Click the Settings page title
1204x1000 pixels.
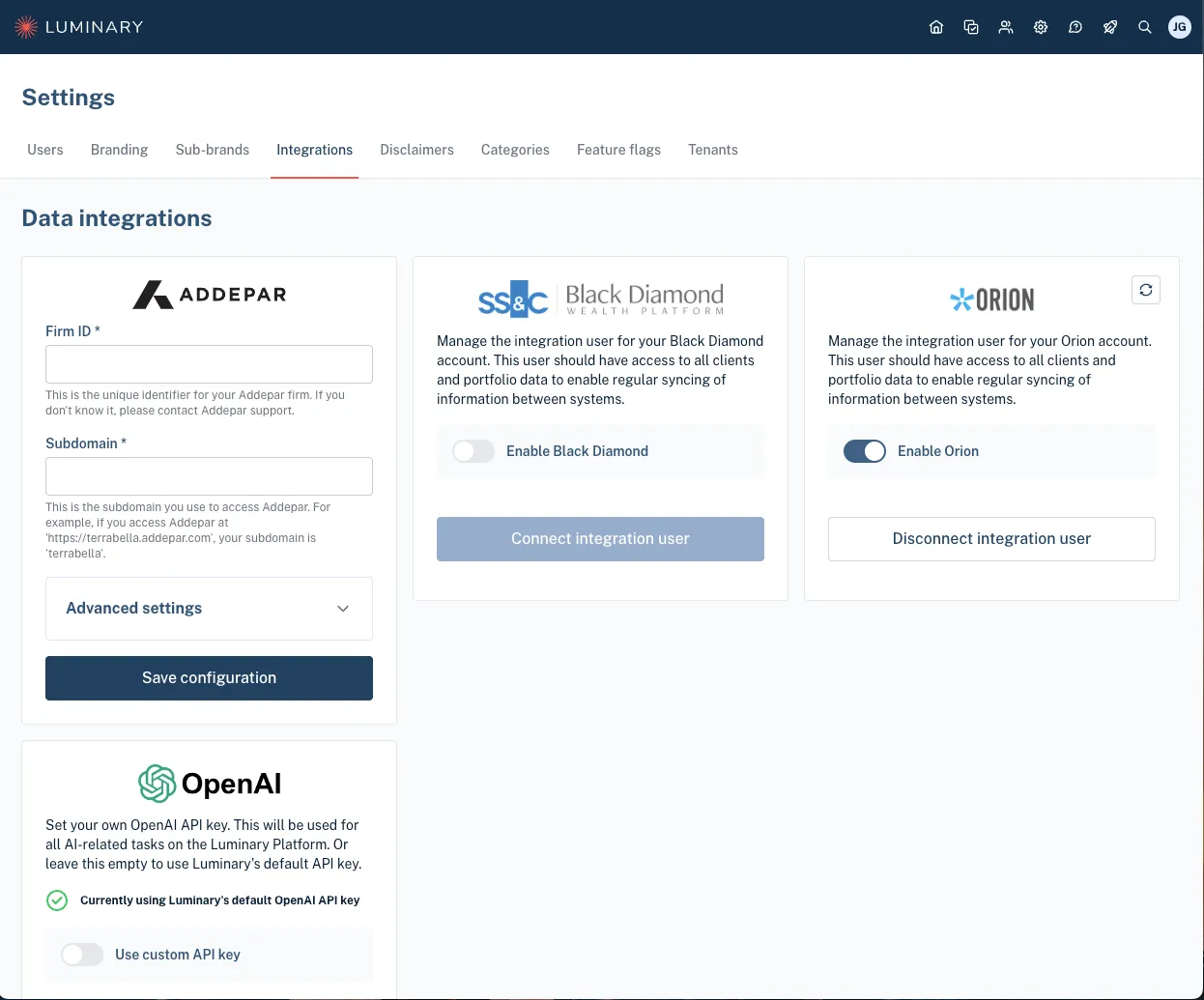coord(69,98)
